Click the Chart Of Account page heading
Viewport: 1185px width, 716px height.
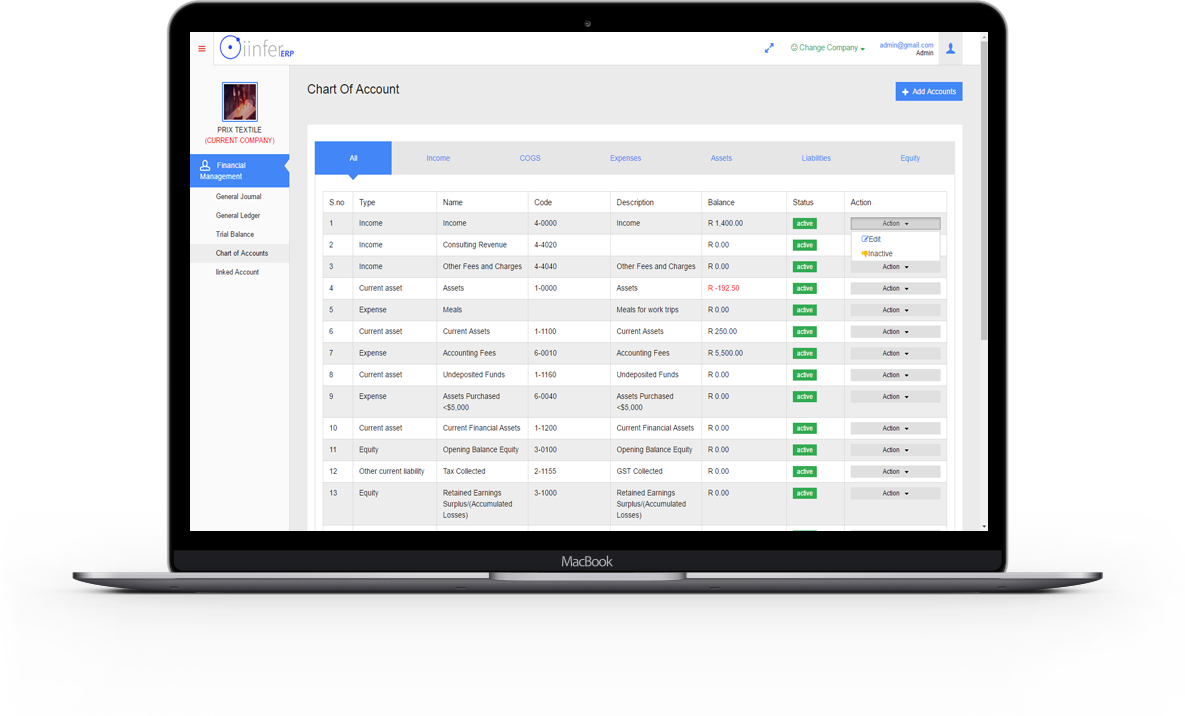point(353,89)
